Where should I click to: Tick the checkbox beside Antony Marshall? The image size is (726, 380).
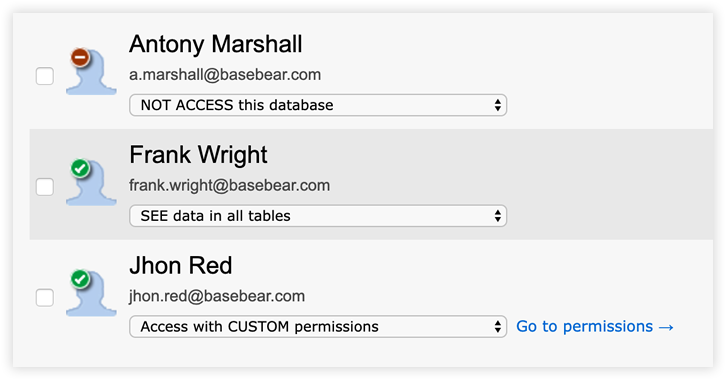(44, 76)
